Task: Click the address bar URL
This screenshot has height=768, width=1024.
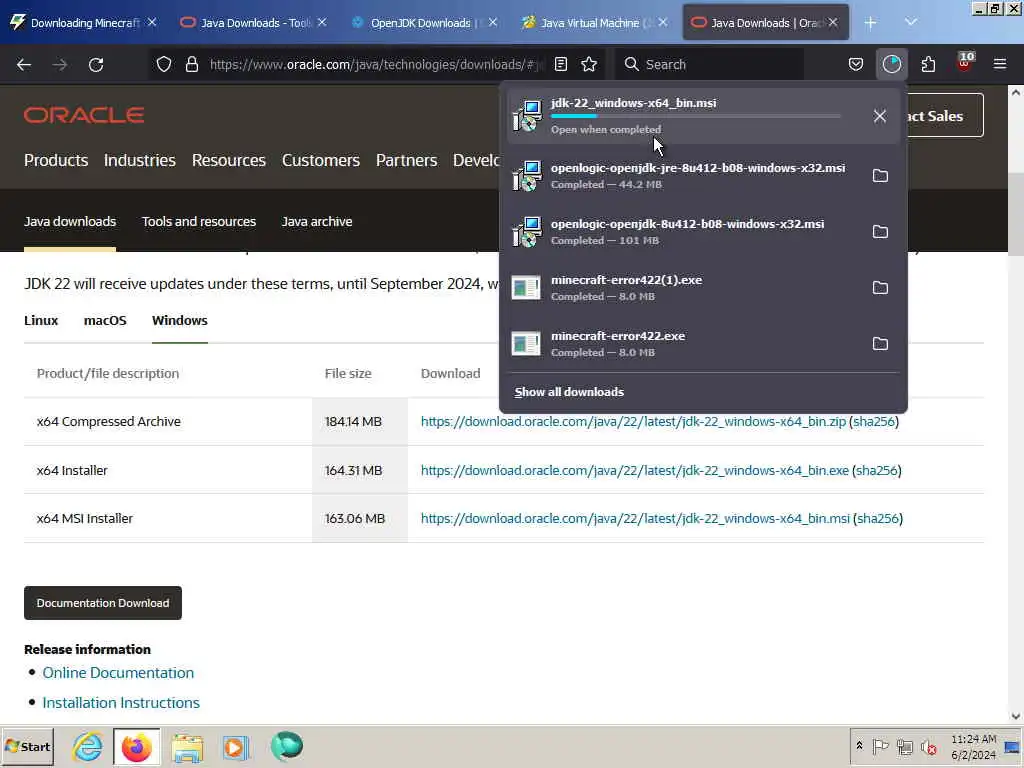Action: (x=376, y=65)
